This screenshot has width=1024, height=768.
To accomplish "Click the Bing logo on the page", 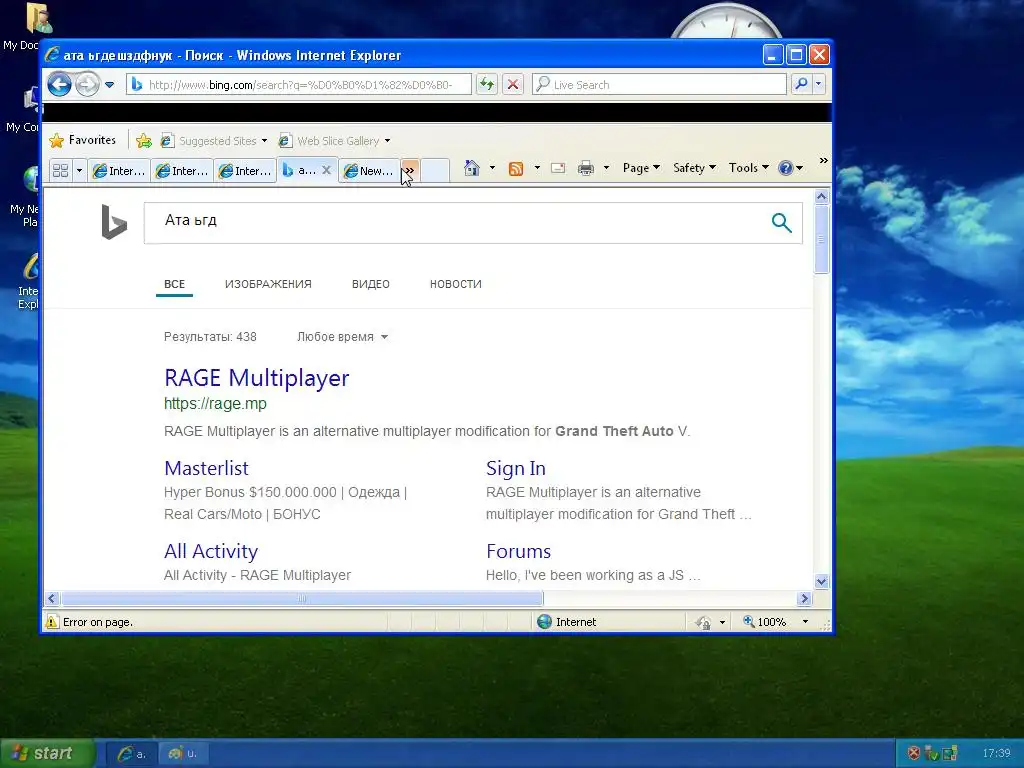I will 114,222.
